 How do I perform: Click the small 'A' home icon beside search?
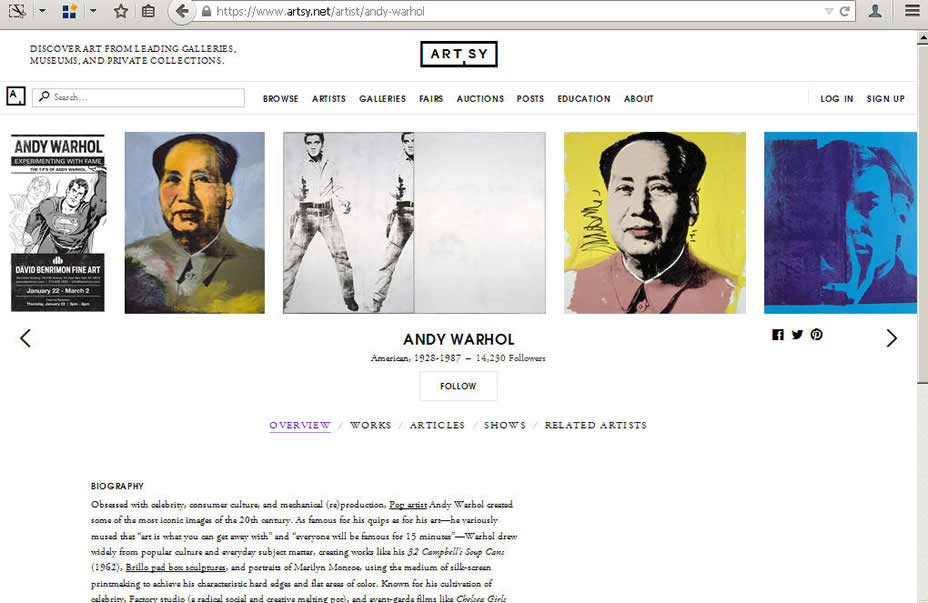click(x=16, y=96)
